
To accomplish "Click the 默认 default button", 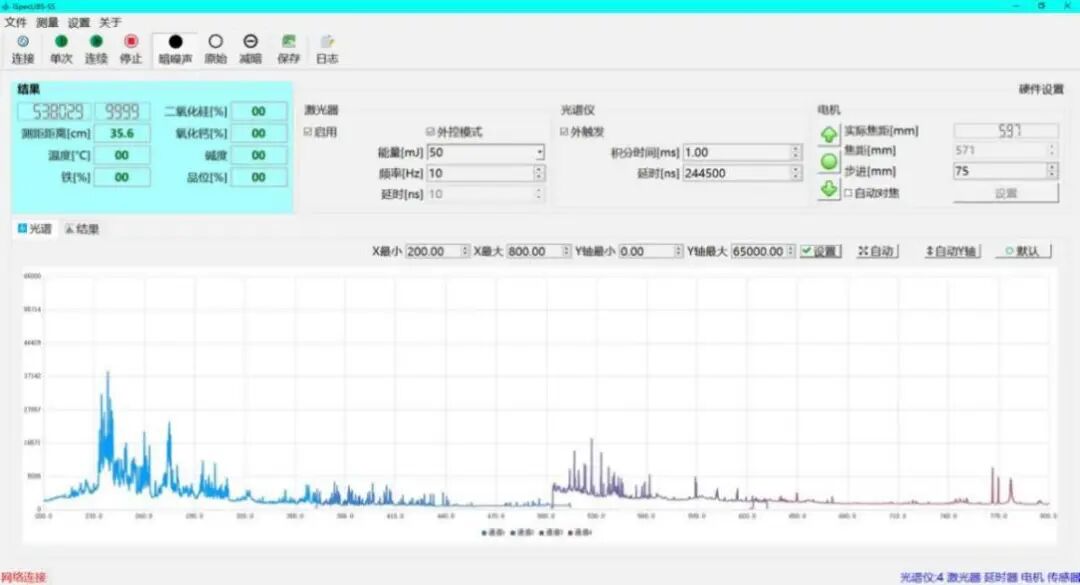I will coord(1022,252).
